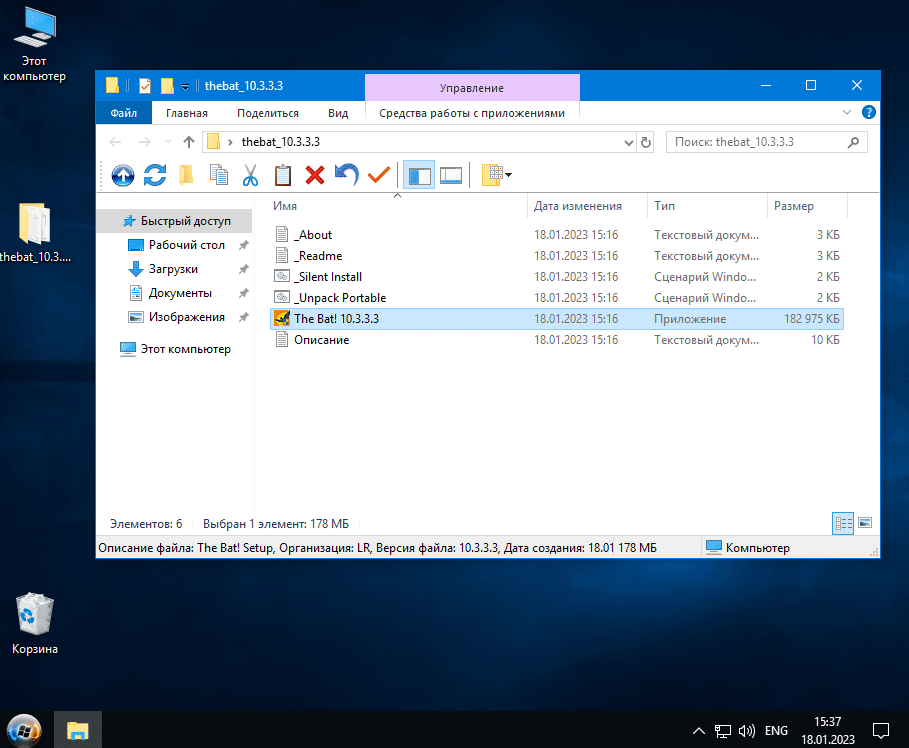Sort by the Размер column header
The width and height of the screenshot is (909, 748).
click(x=808, y=206)
